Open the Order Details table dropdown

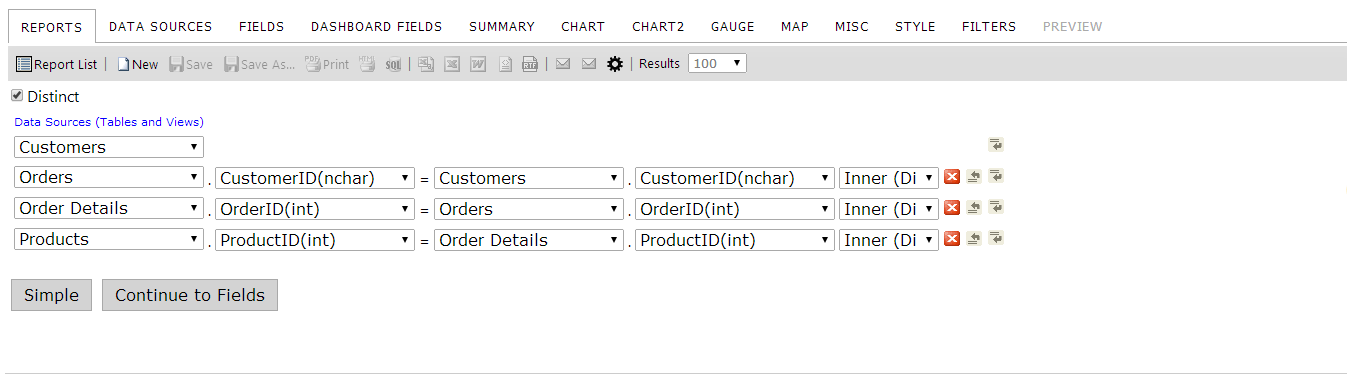point(109,209)
